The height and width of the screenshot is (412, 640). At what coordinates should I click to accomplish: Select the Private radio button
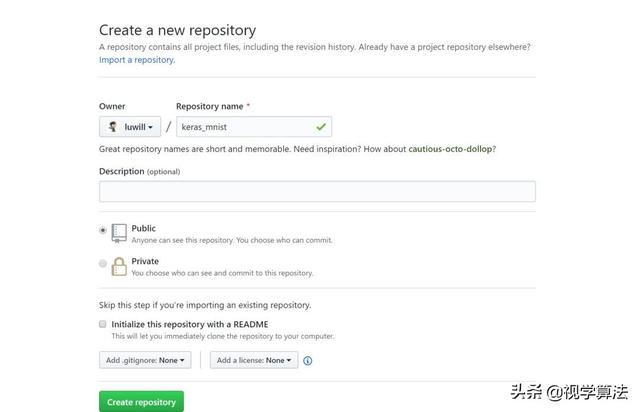point(103,263)
